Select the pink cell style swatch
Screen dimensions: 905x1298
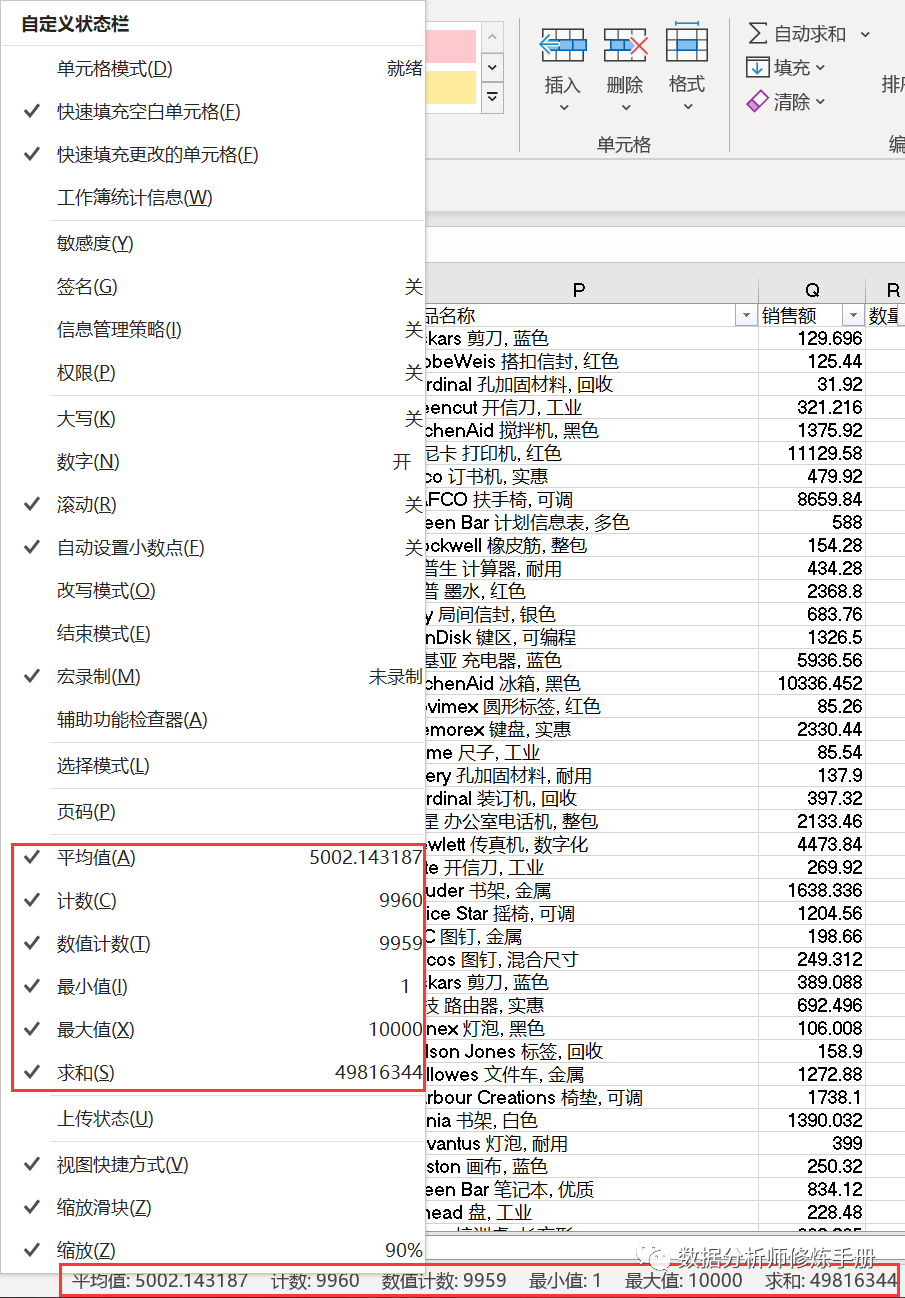coord(453,46)
